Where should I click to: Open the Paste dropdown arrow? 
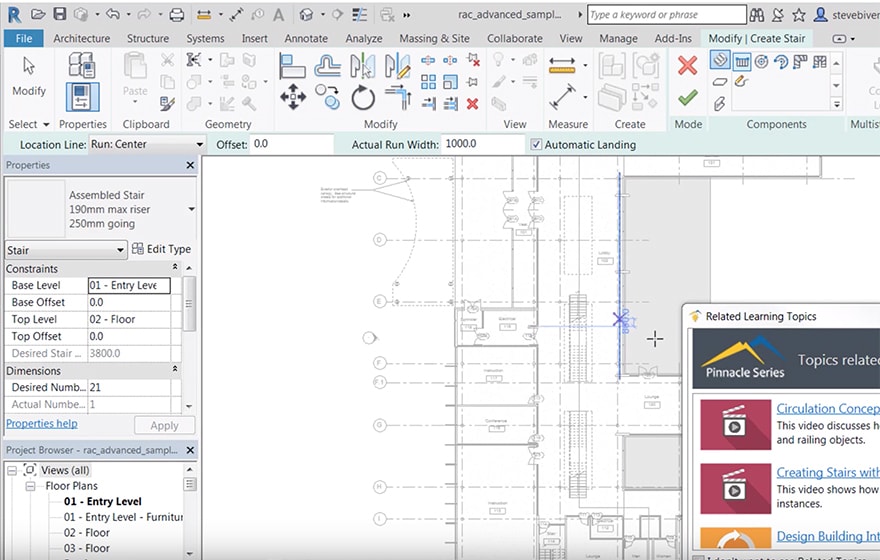(135, 102)
